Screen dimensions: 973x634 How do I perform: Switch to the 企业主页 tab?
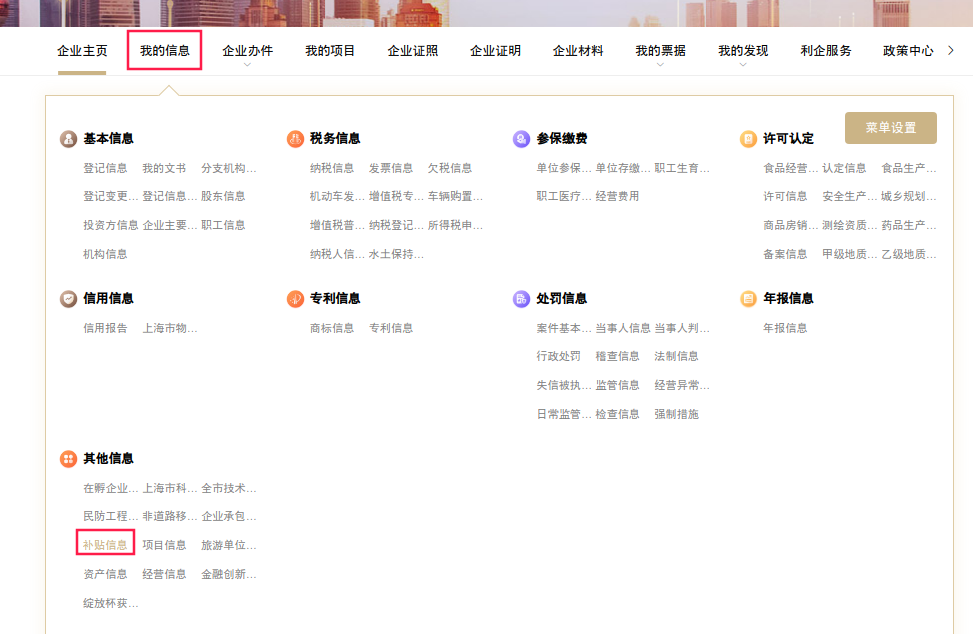(x=82, y=51)
